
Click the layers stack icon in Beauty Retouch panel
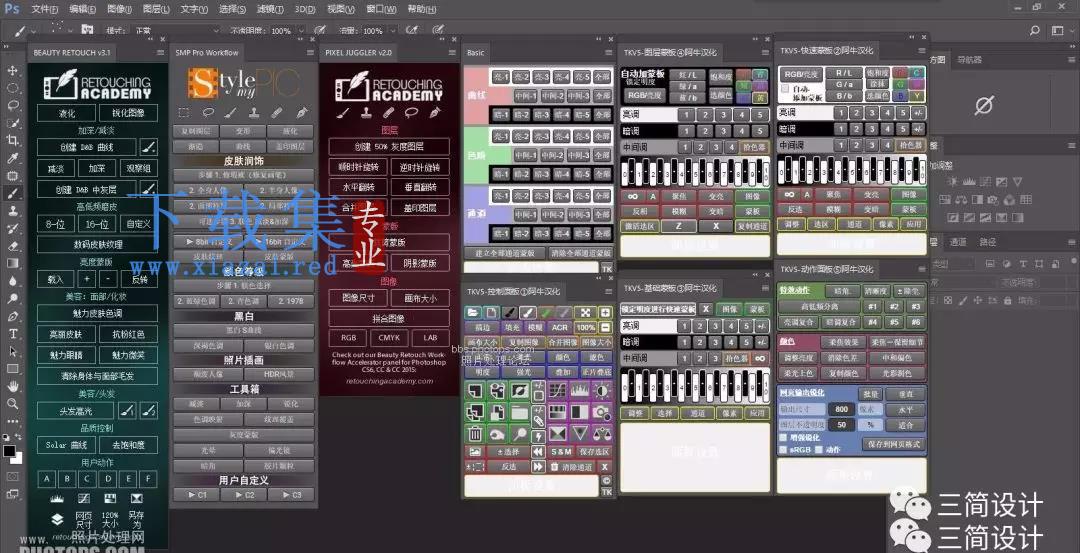tap(57, 519)
